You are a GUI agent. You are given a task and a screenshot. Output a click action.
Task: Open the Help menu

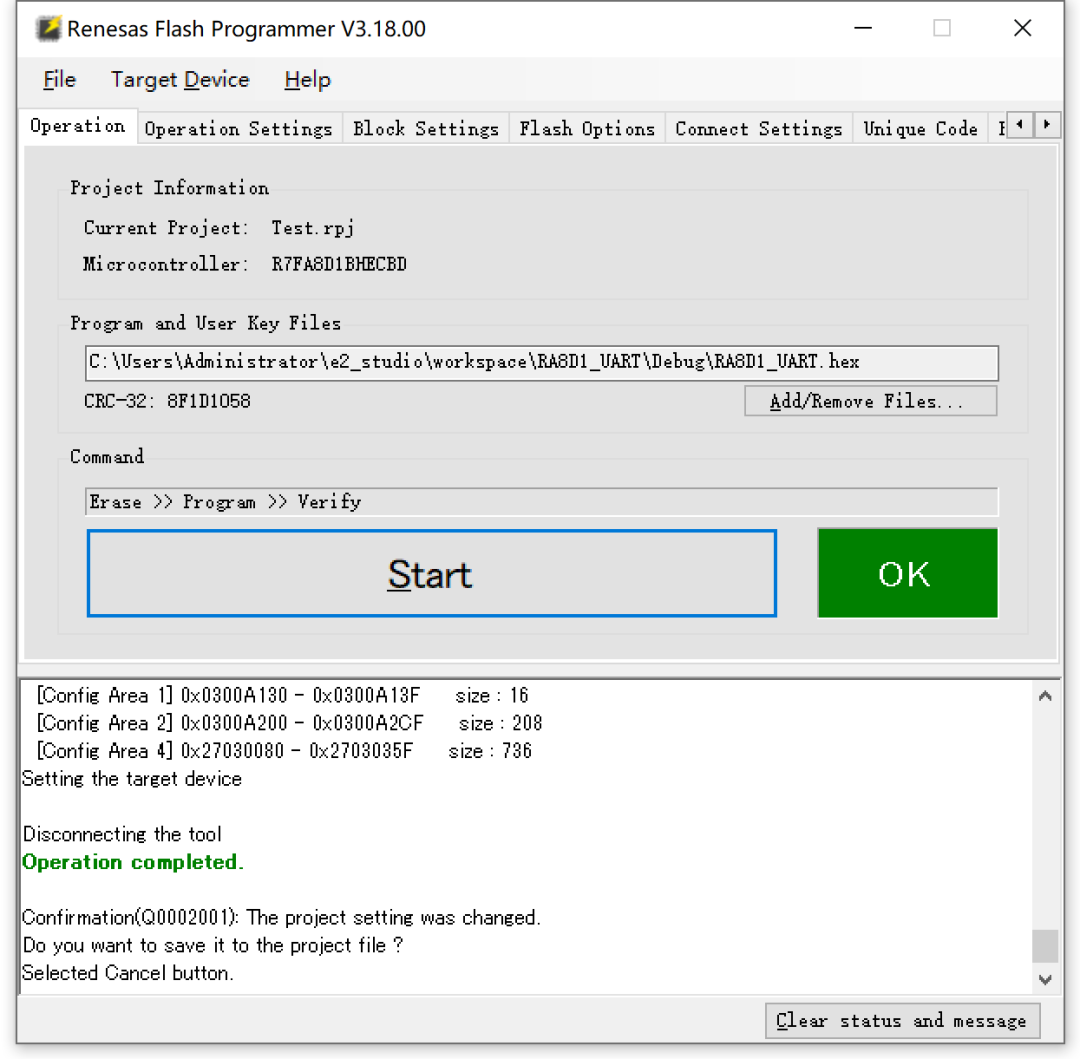[x=307, y=80]
